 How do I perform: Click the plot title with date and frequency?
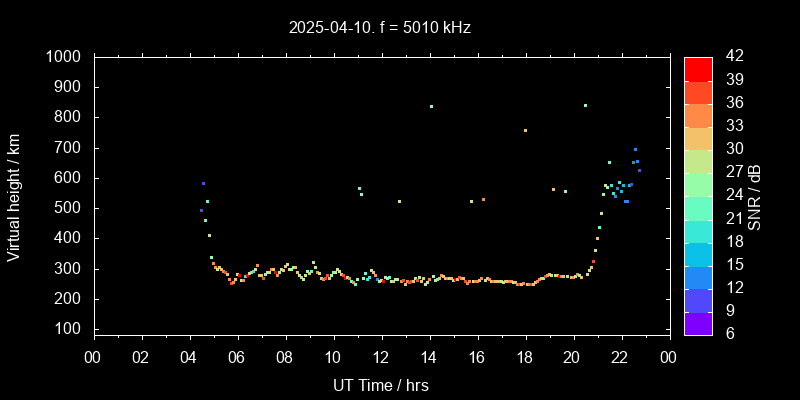[x=379, y=28]
